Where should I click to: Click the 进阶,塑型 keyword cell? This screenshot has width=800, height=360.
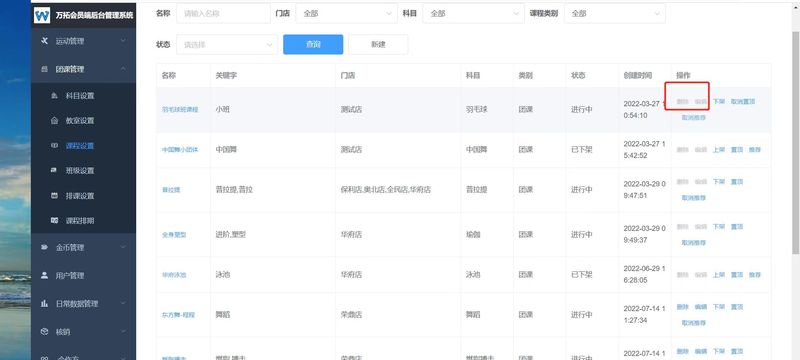tap(231, 235)
